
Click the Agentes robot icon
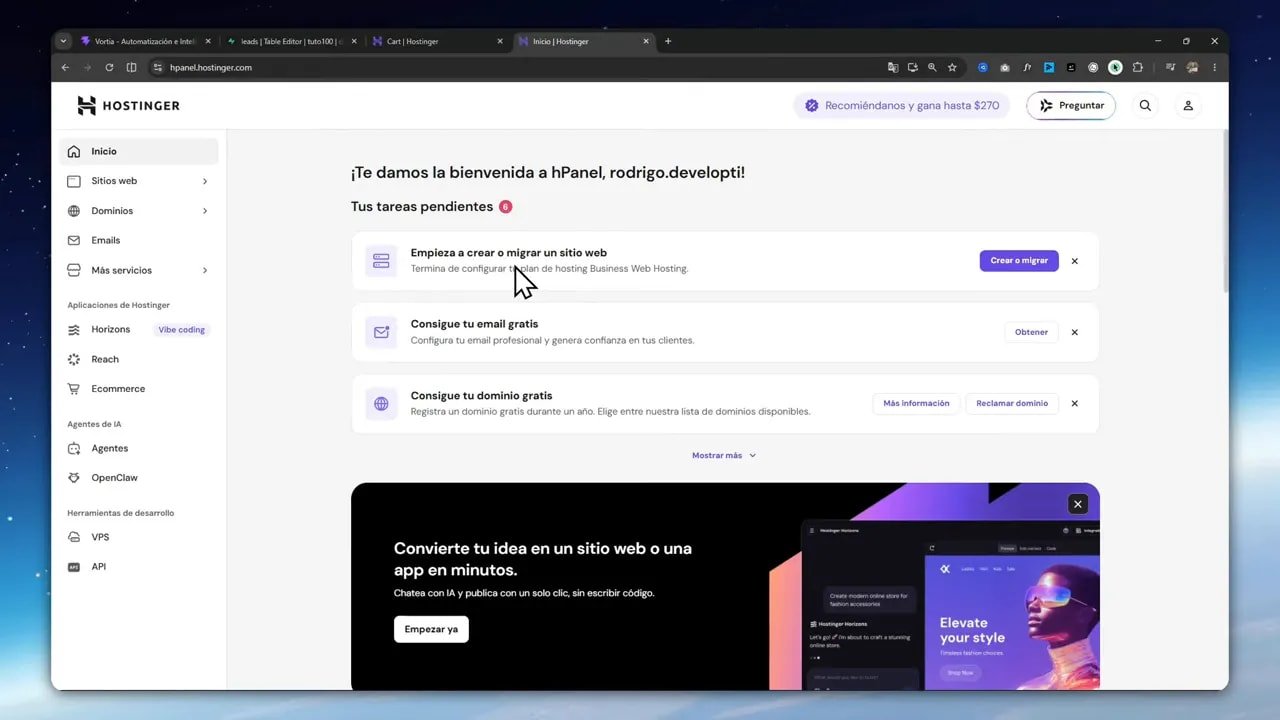(x=74, y=448)
